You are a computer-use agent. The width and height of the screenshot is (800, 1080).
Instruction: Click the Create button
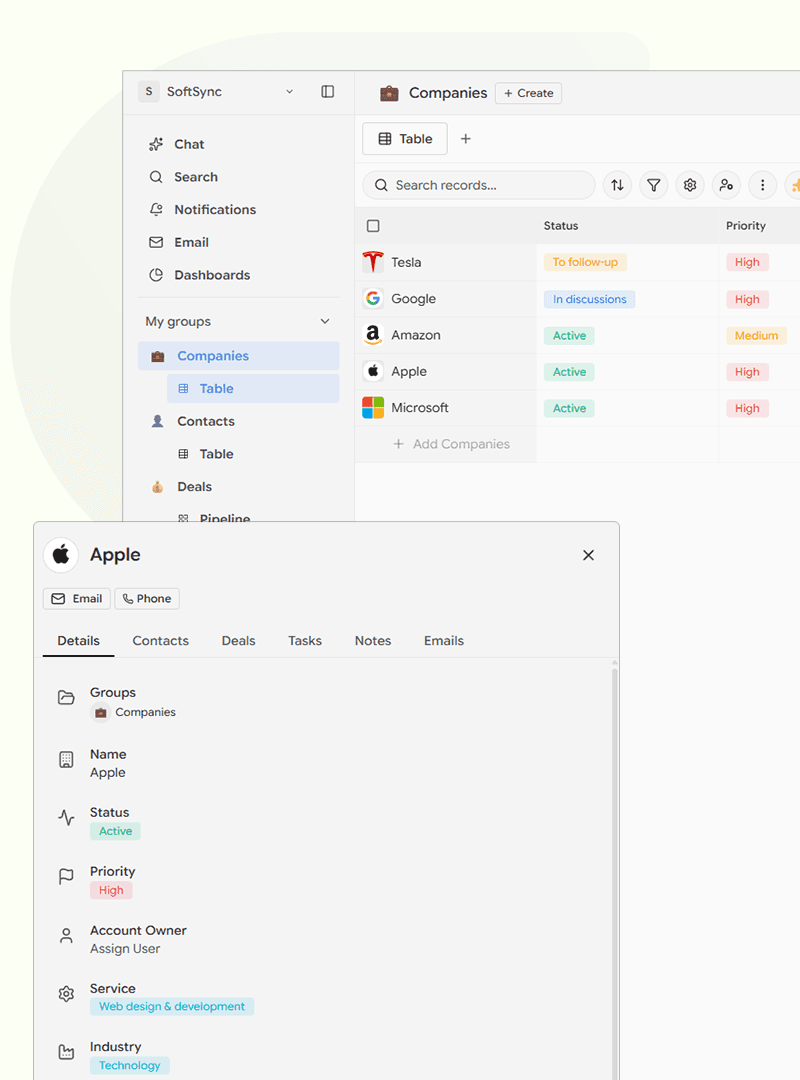[x=528, y=93]
